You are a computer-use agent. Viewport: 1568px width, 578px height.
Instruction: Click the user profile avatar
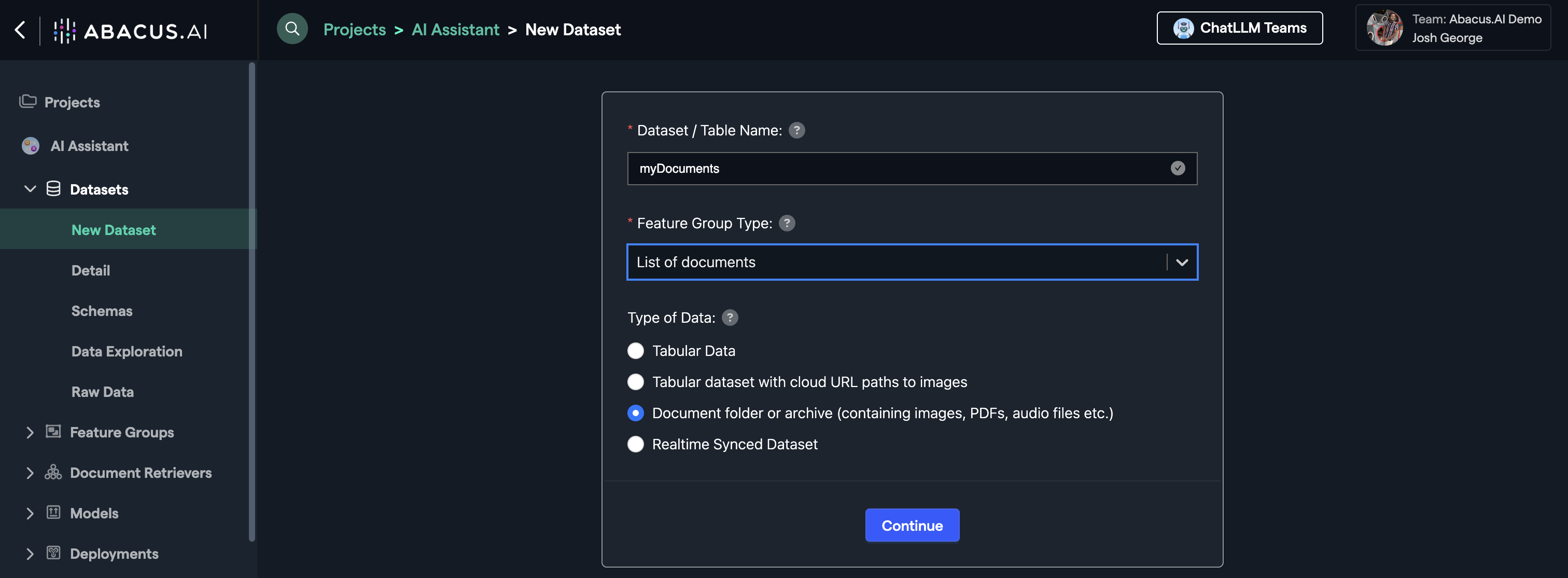pyautogui.click(x=1384, y=28)
